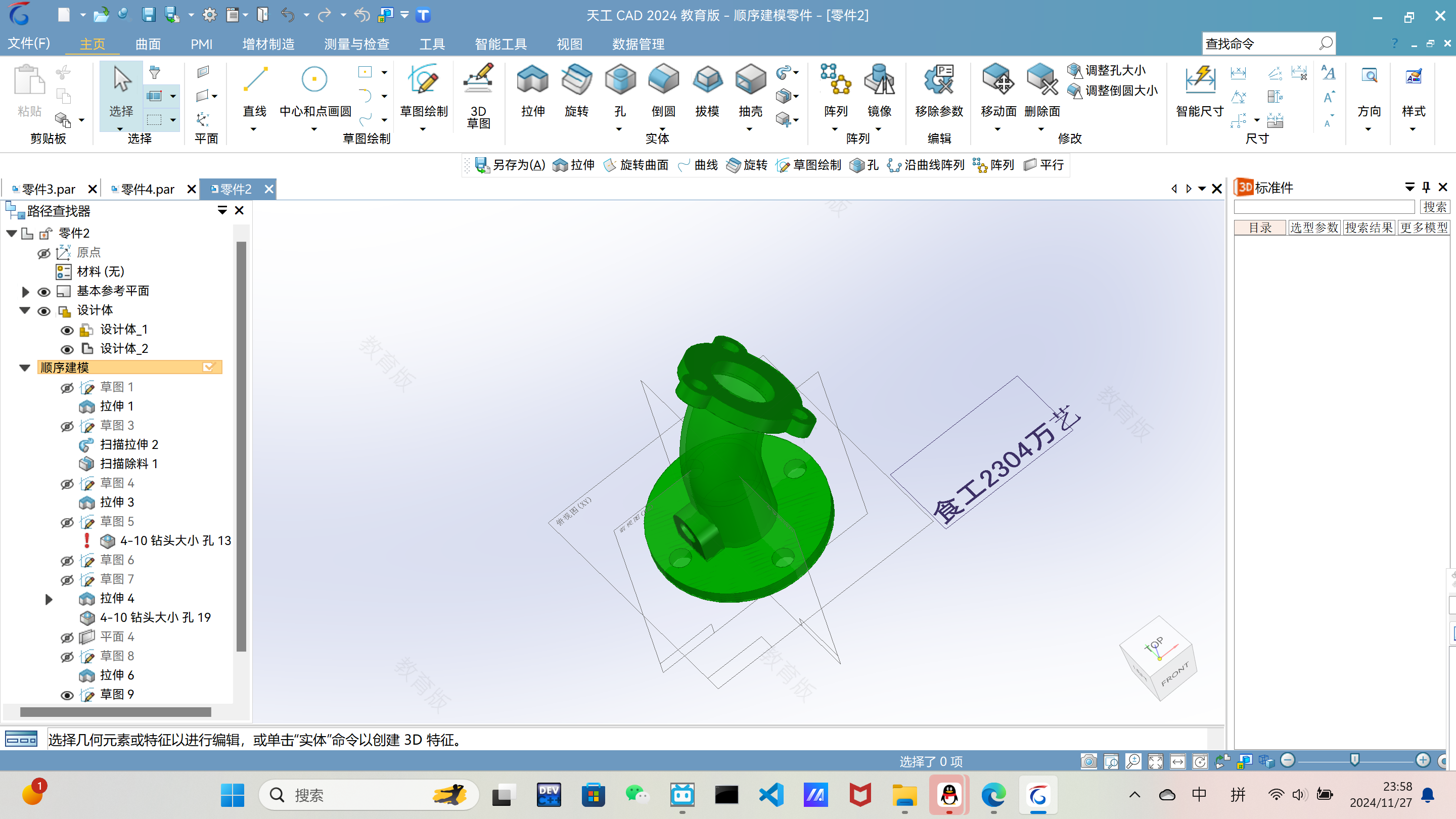
Task: Click the zoom slider handle in status bar
Action: (1354, 760)
